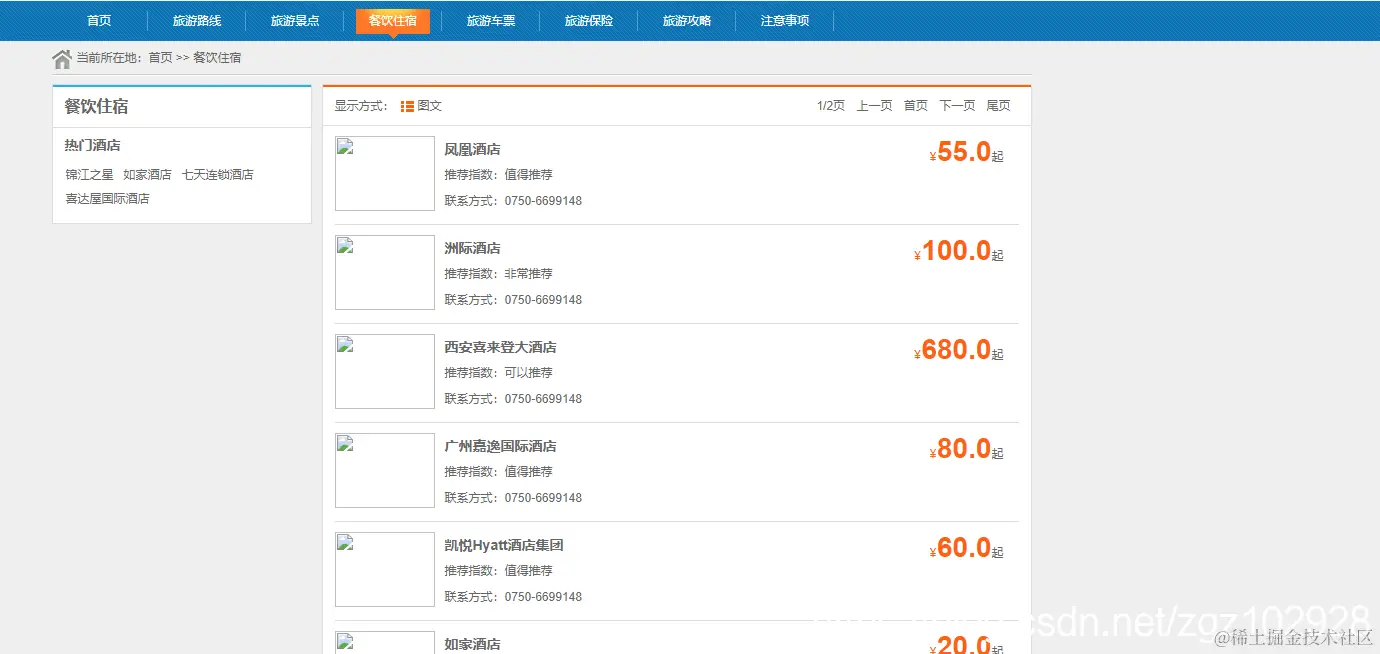Select the highlighted 餐饮住宿 tab
The width and height of the screenshot is (1380, 654).
(x=393, y=21)
